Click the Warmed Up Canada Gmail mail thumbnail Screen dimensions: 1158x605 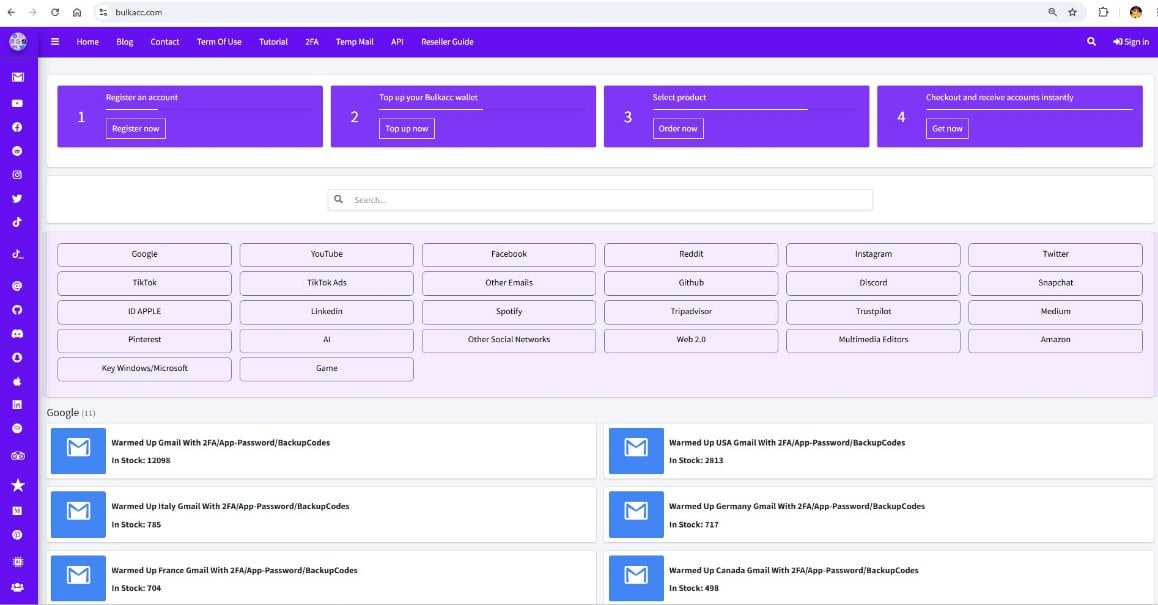tap(636, 578)
